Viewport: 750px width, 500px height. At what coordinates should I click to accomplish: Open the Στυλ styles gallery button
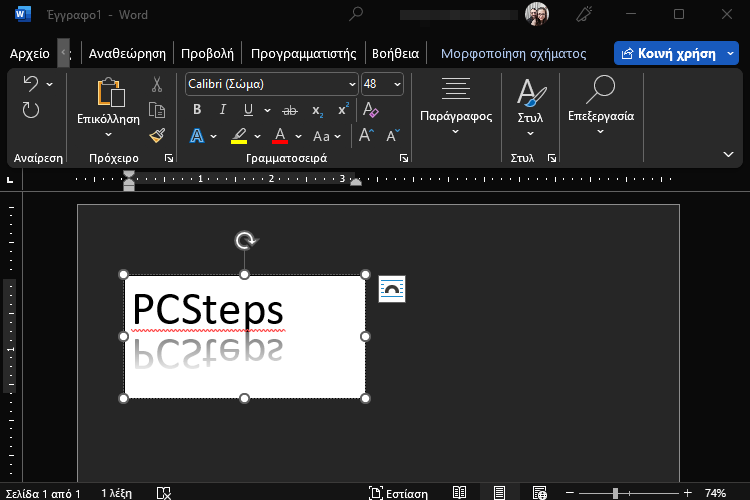(530, 107)
